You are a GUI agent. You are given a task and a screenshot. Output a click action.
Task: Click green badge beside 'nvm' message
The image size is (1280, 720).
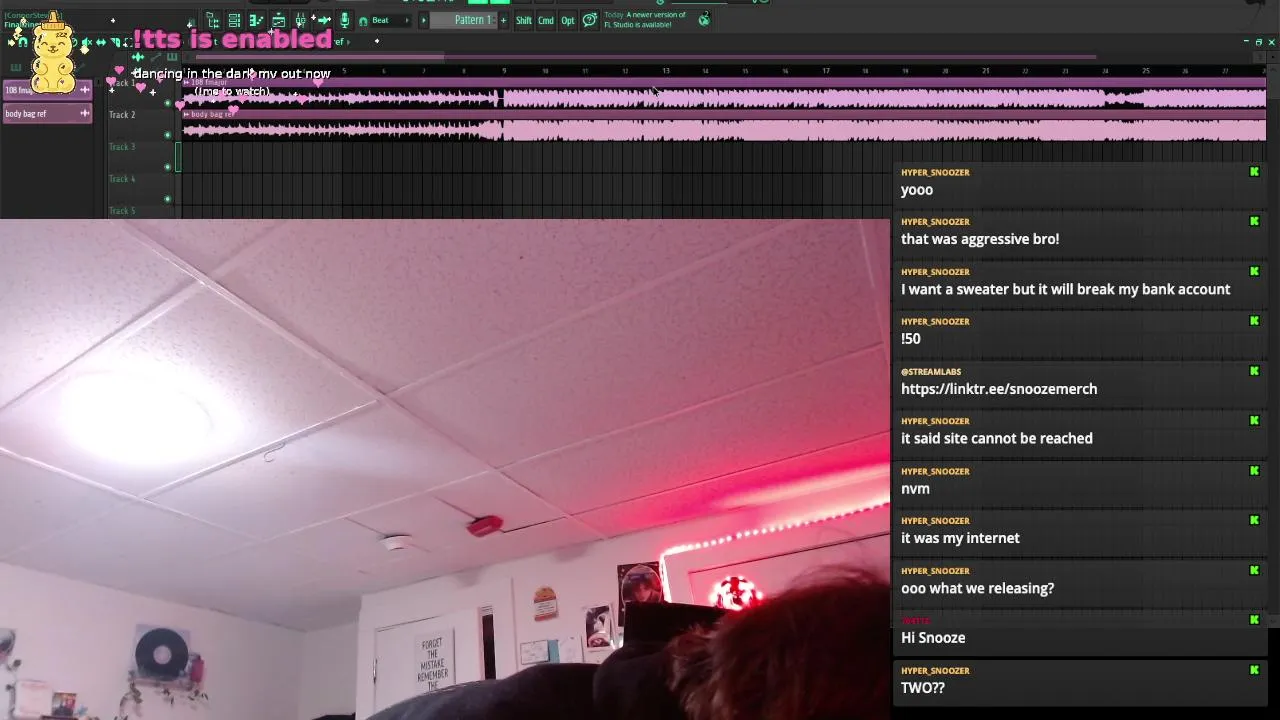pyautogui.click(x=1254, y=470)
